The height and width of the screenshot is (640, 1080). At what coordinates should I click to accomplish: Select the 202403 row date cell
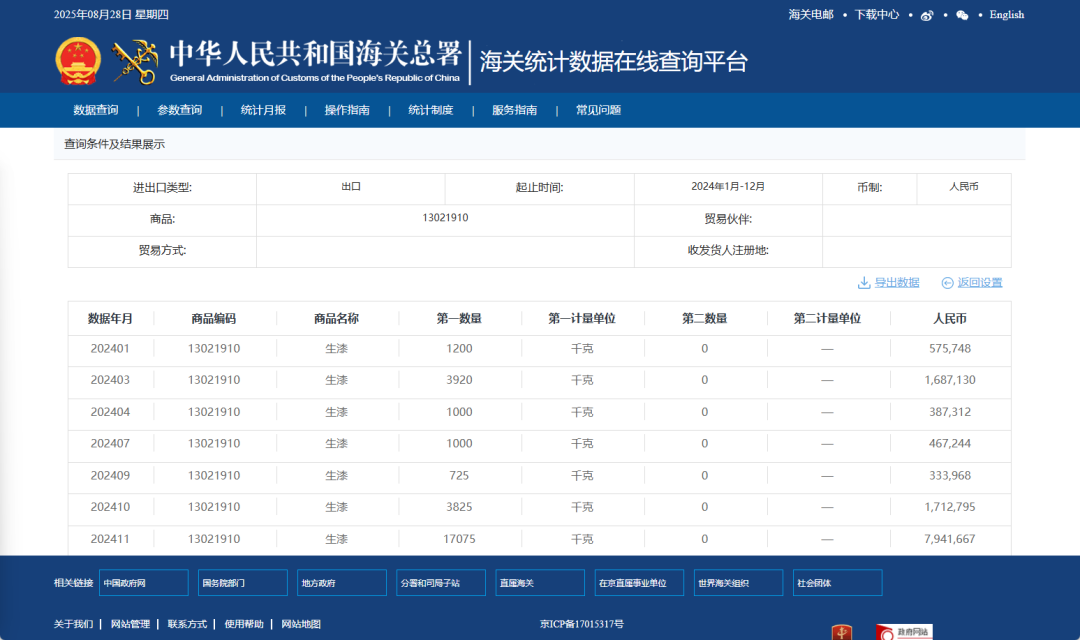tap(110, 380)
